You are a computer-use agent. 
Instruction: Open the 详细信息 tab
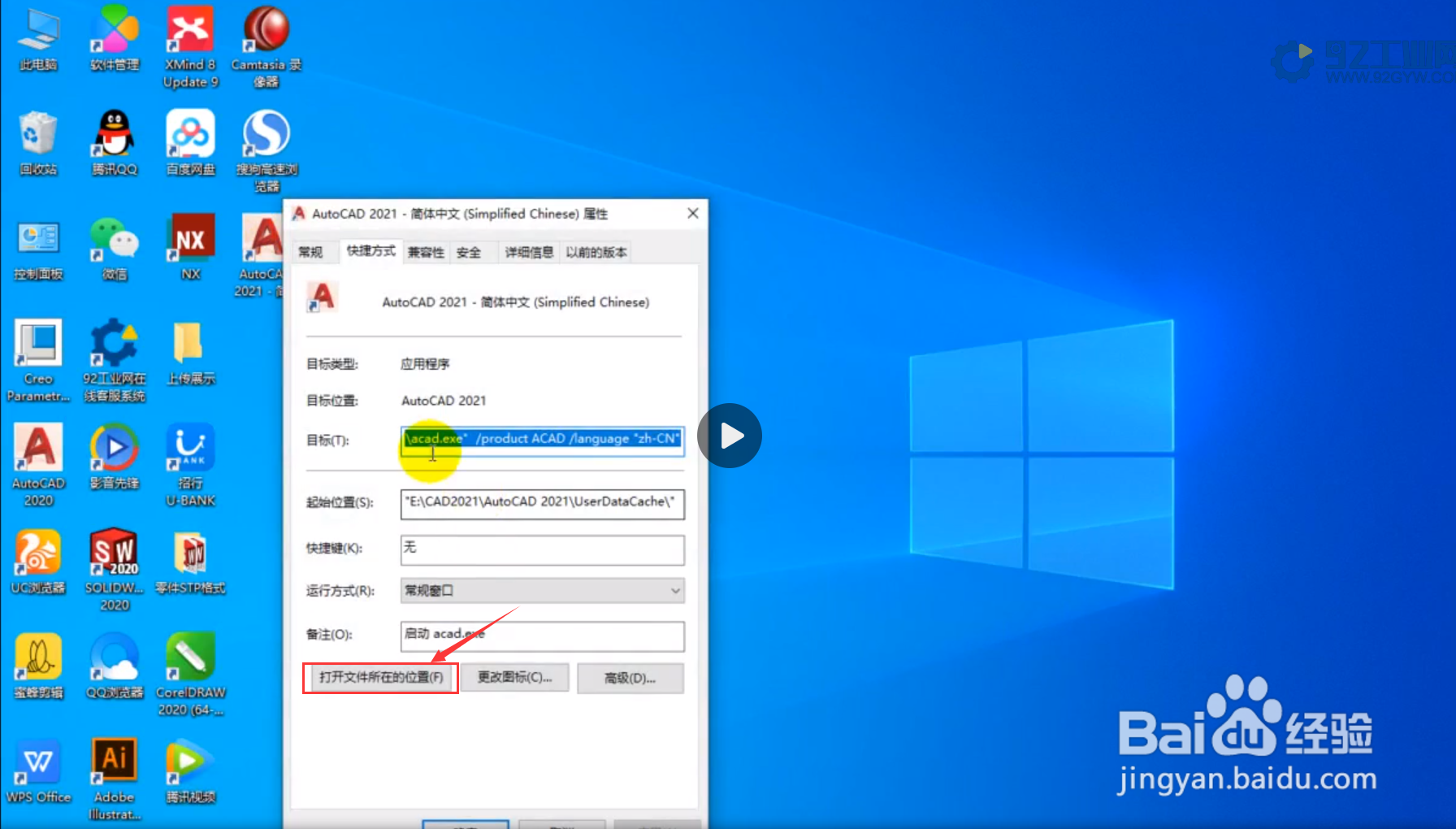coord(529,252)
